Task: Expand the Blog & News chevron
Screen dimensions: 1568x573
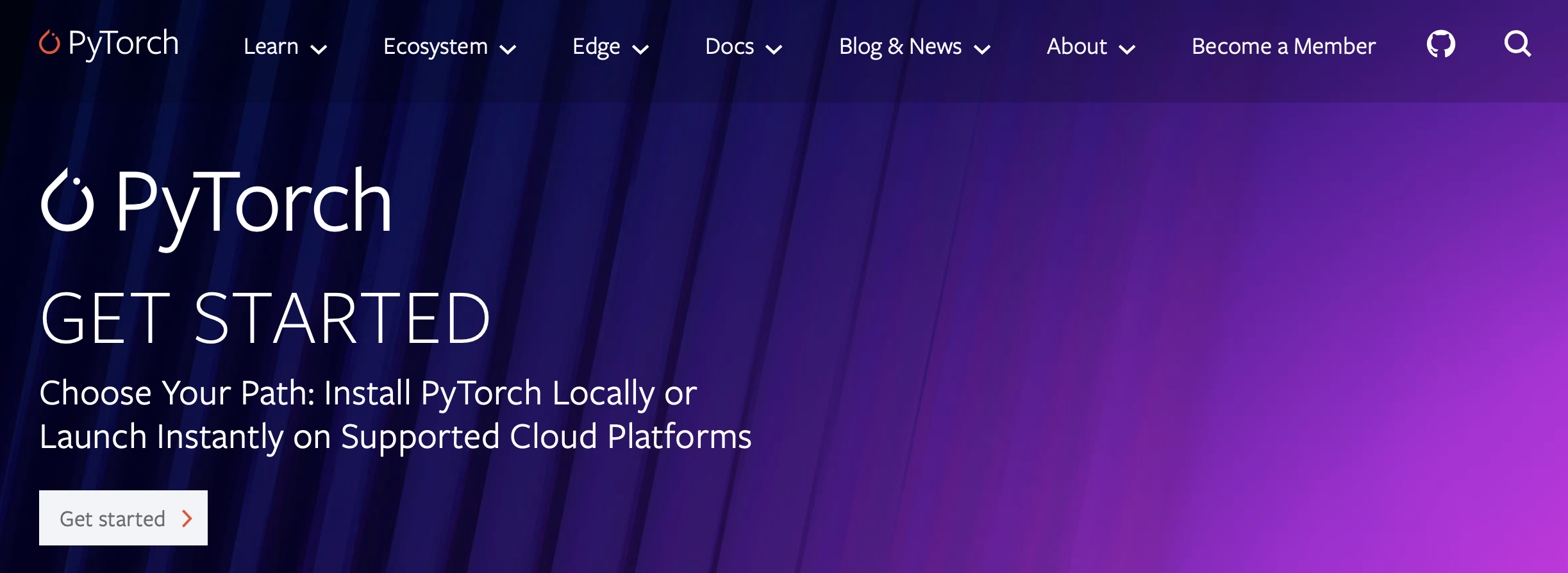Action: [982, 49]
